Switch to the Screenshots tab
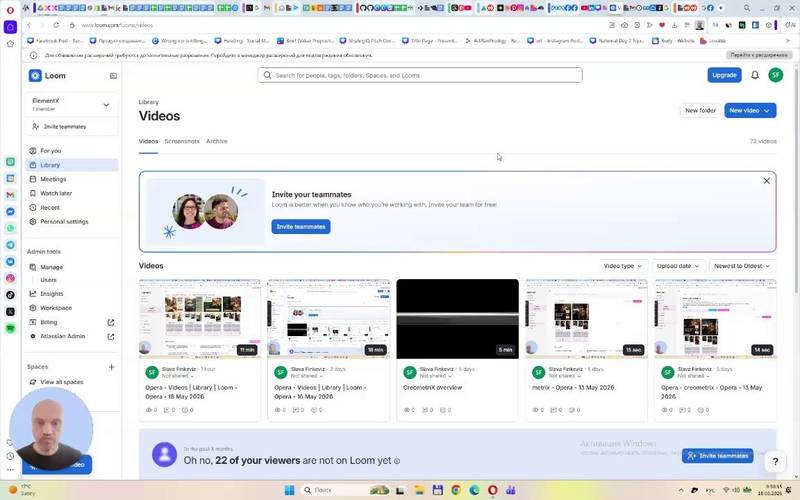 (182, 141)
